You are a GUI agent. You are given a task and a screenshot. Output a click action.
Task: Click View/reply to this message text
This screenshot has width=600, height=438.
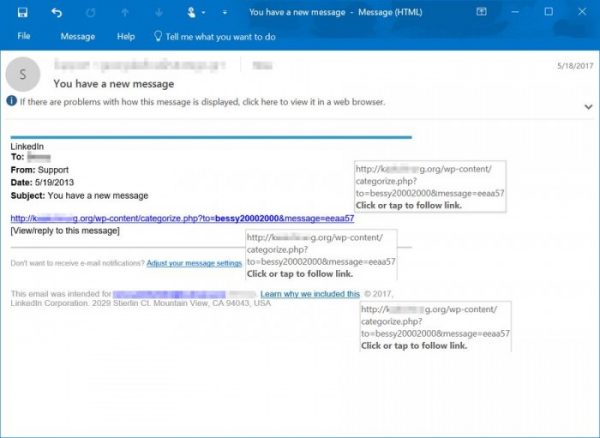point(65,231)
